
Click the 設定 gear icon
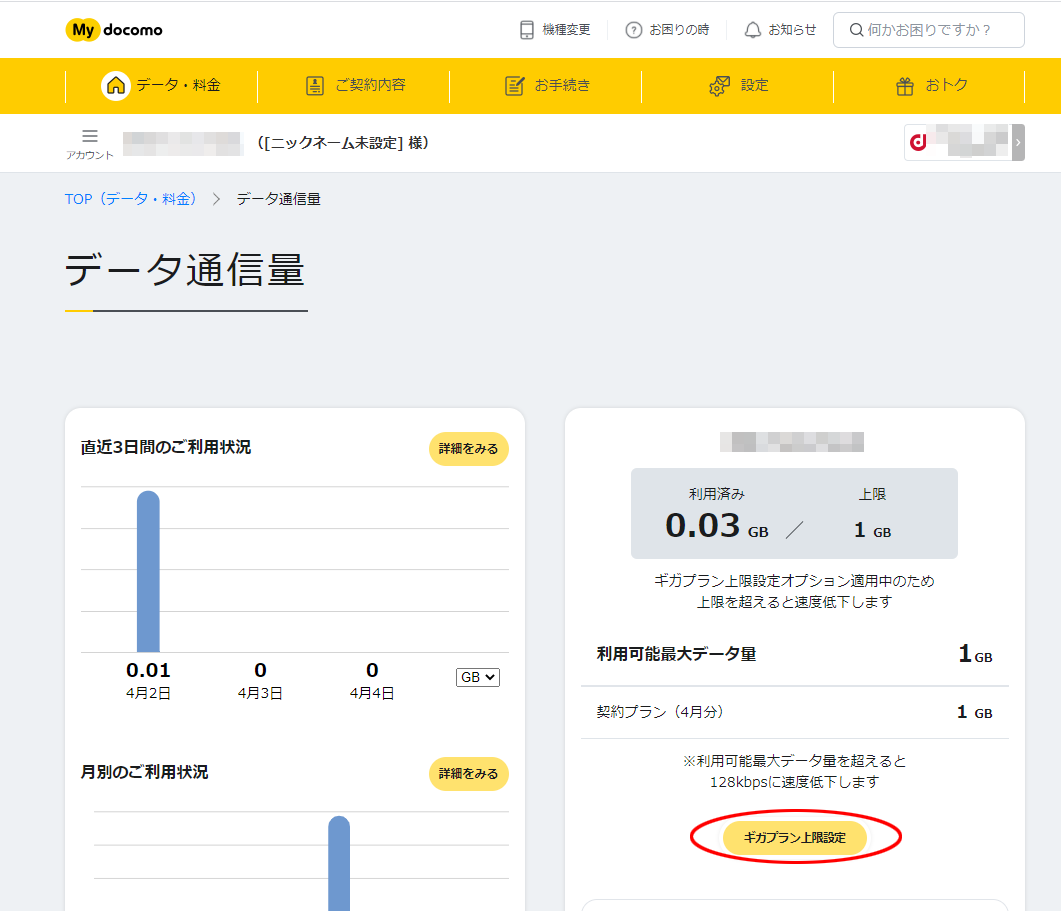pyautogui.click(x=719, y=85)
